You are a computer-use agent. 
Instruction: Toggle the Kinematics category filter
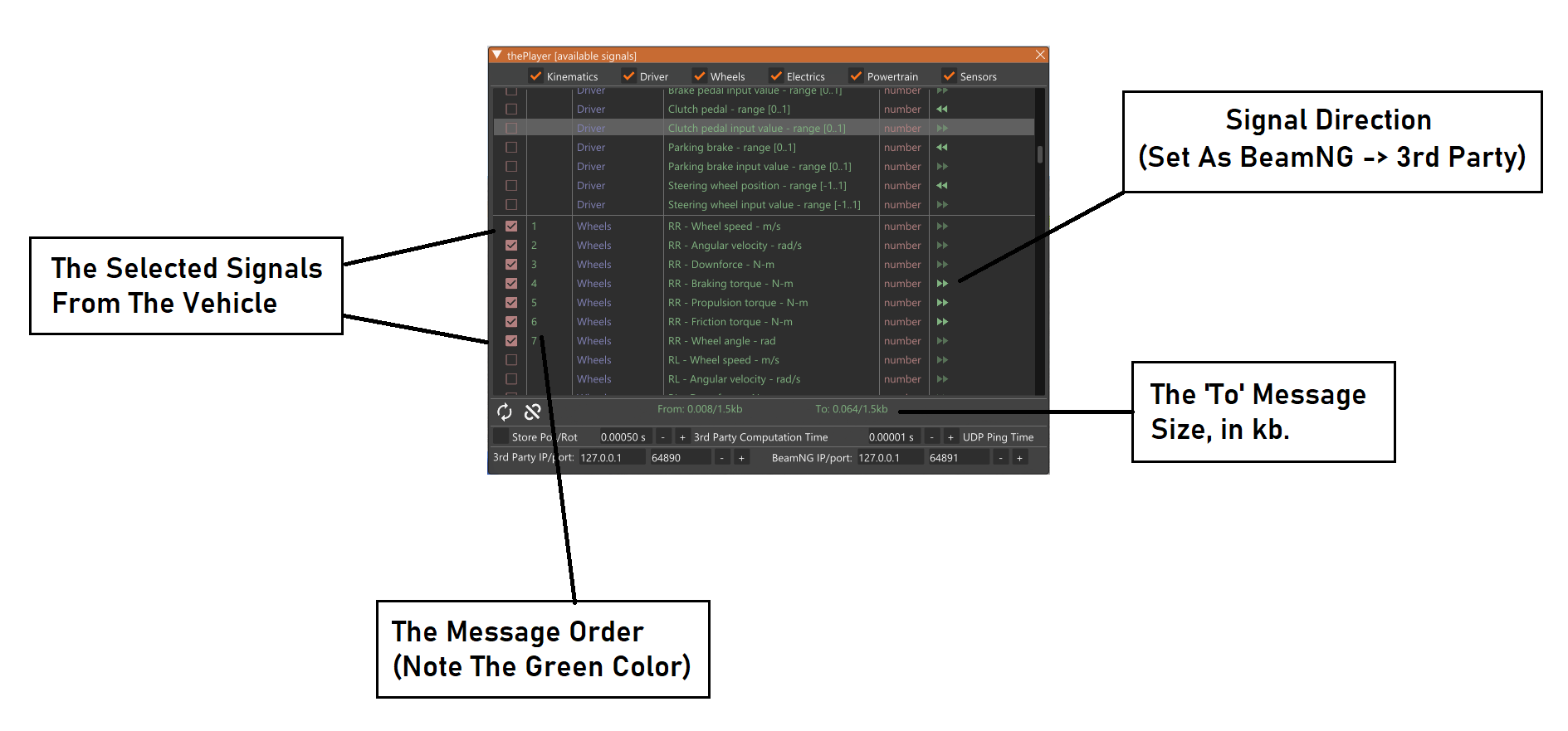tap(536, 76)
